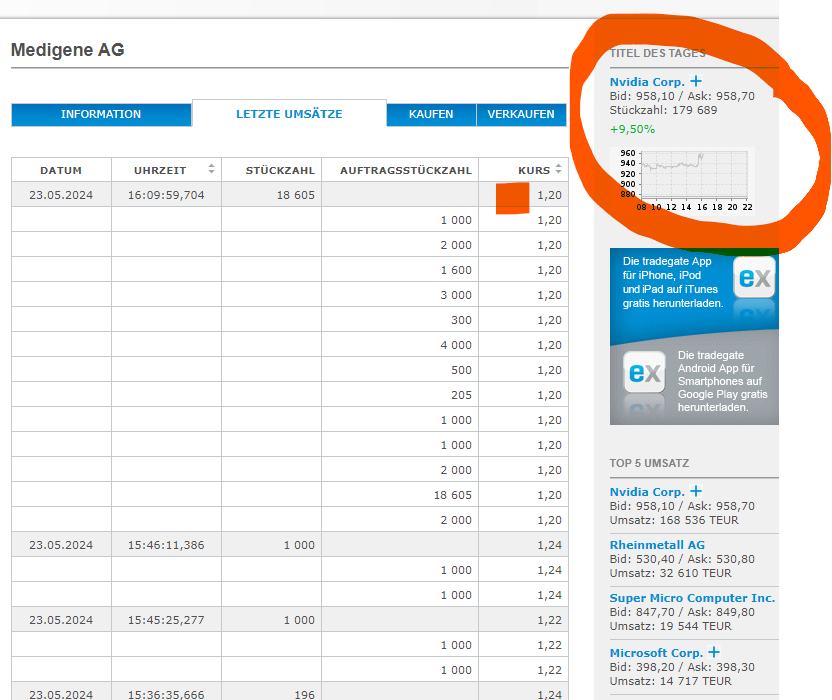Add Nvidia Corp. in Top 5 Umsatz via plus
This screenshot has width=832, height=700.
tap(696, 491)
